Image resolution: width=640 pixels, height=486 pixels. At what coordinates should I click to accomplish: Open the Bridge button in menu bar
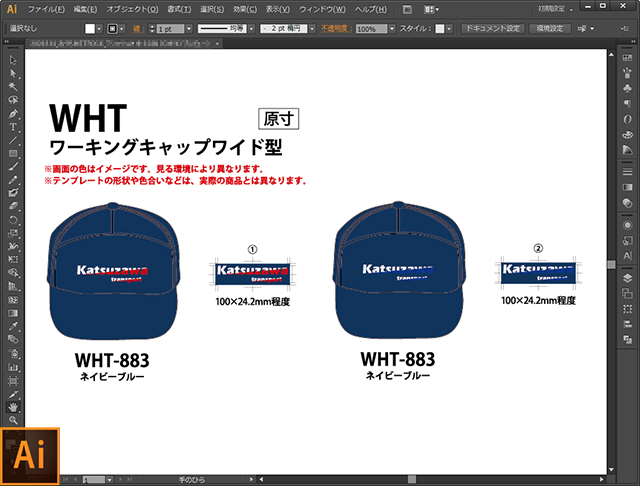407,9
